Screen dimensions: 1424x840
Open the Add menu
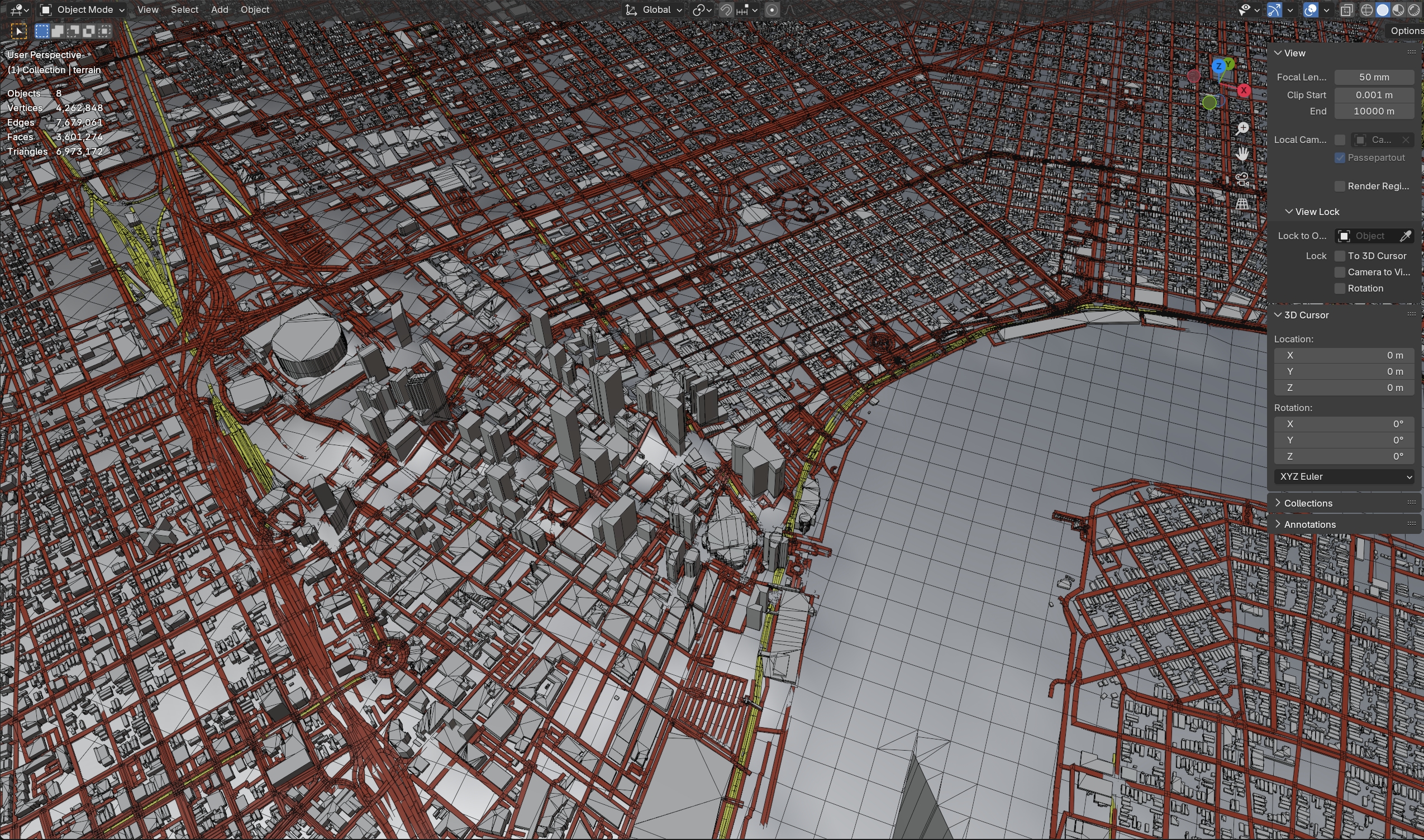point(220,9)
